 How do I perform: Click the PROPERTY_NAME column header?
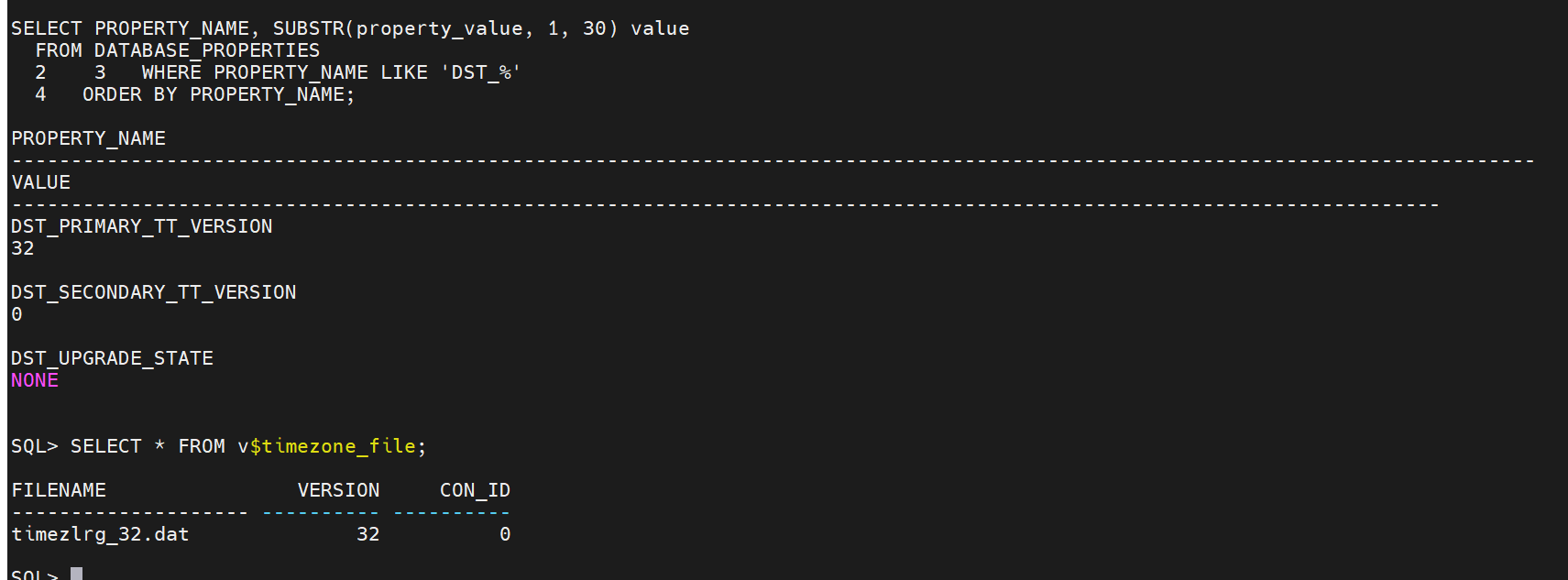pyautogui.click(x=88, y=138)
